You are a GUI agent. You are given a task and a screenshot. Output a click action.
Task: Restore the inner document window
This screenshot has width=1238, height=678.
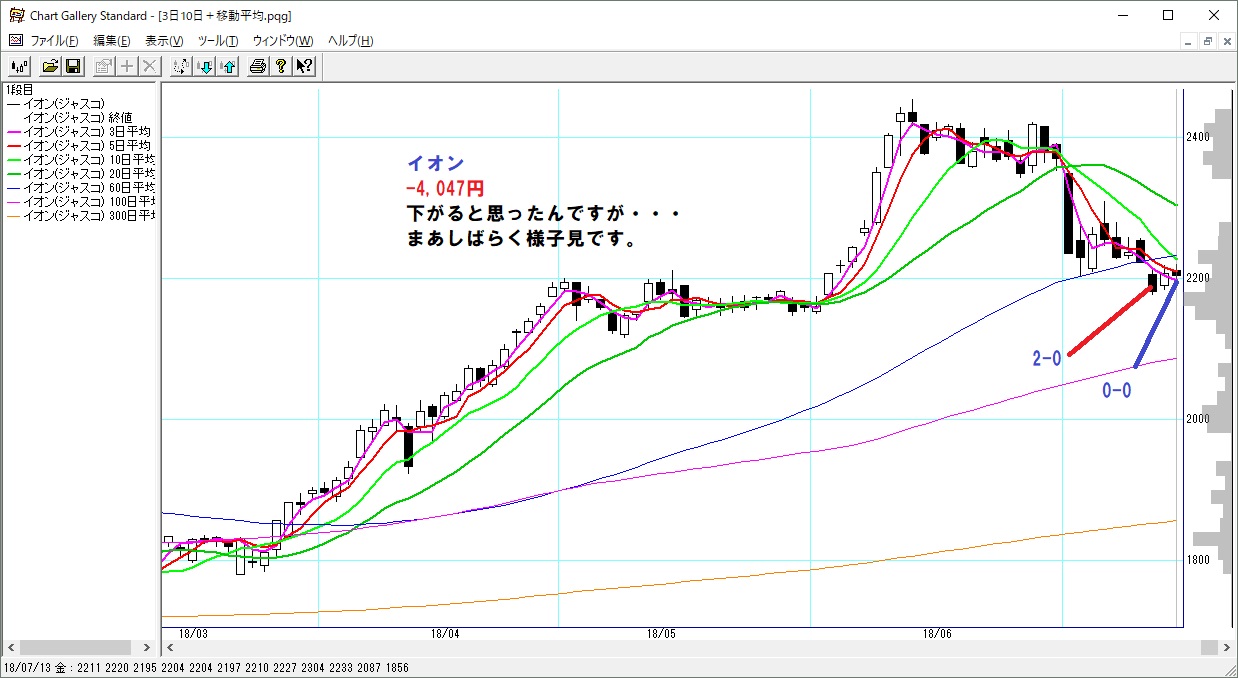pos(1208,41)
